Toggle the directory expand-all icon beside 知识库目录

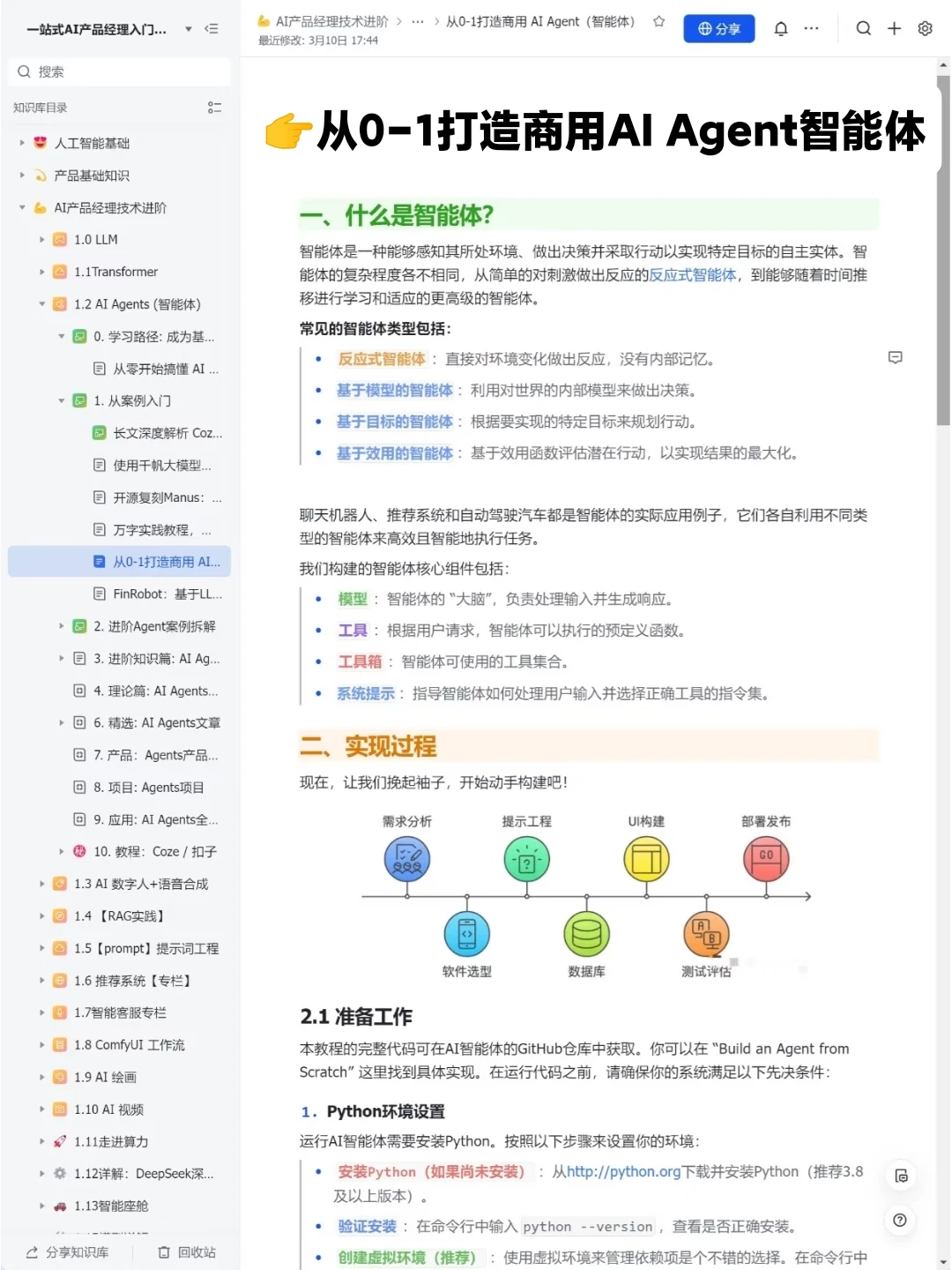214,108
